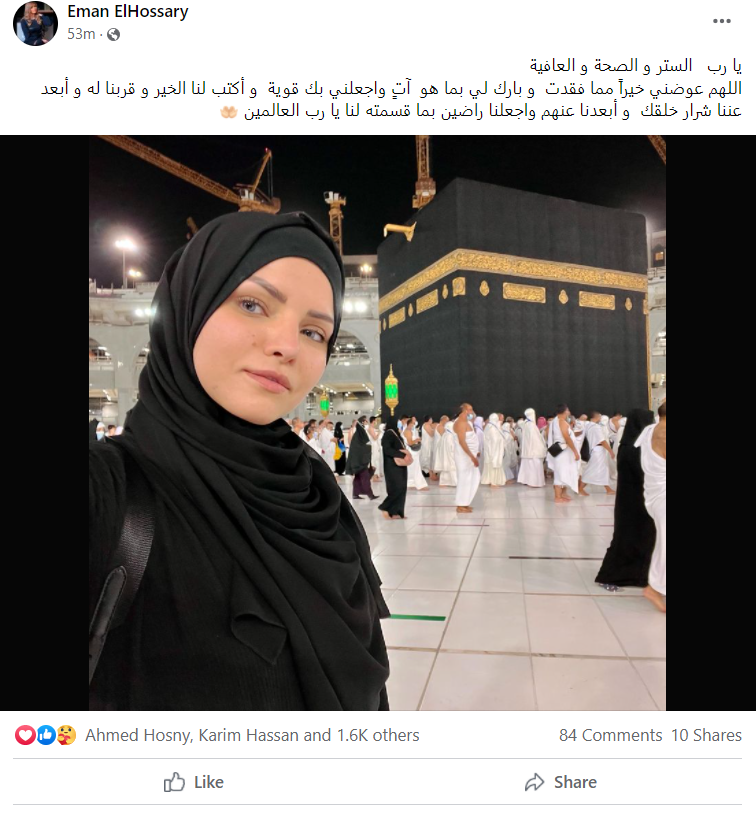Share this post
756x815 pixels.
(561, 782)
